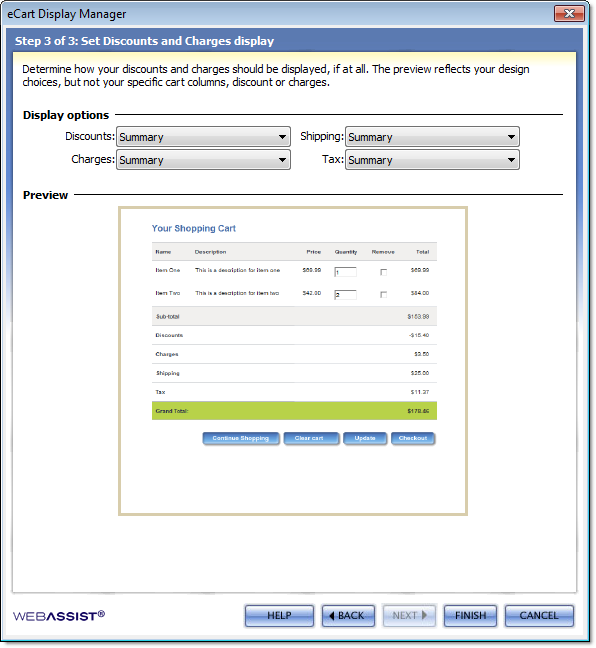Open the Discounts display dropdown
This screenshot has height=648, width=596.
pos(203,137)
